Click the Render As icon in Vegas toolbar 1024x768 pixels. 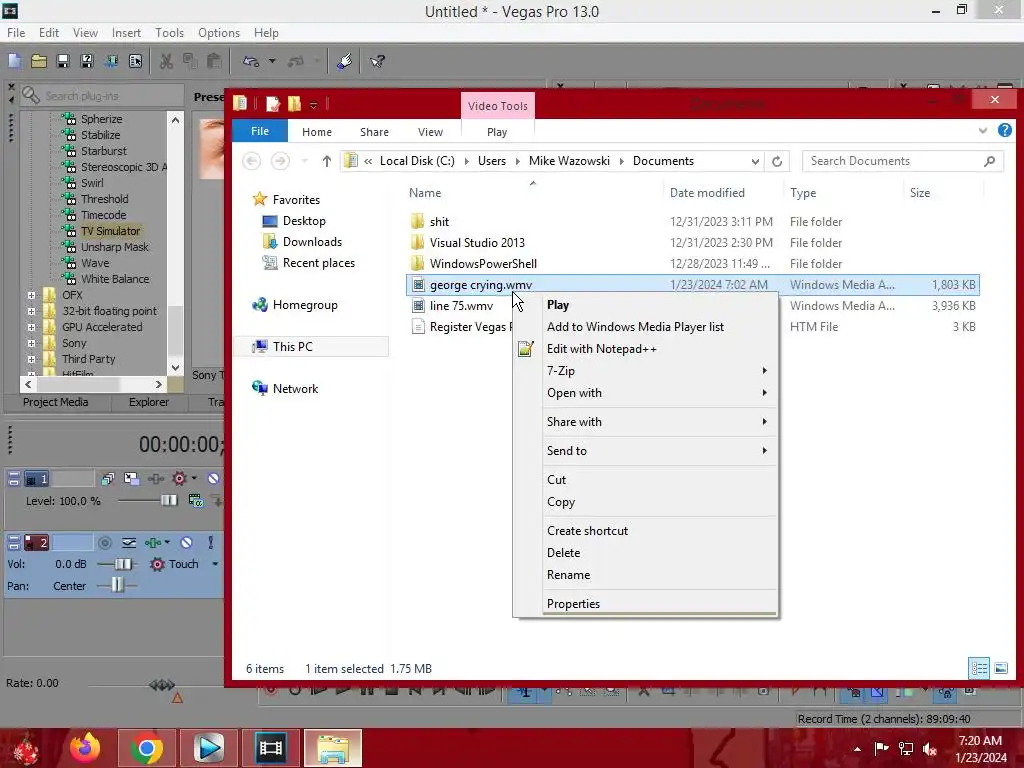(x=111, y=61)
